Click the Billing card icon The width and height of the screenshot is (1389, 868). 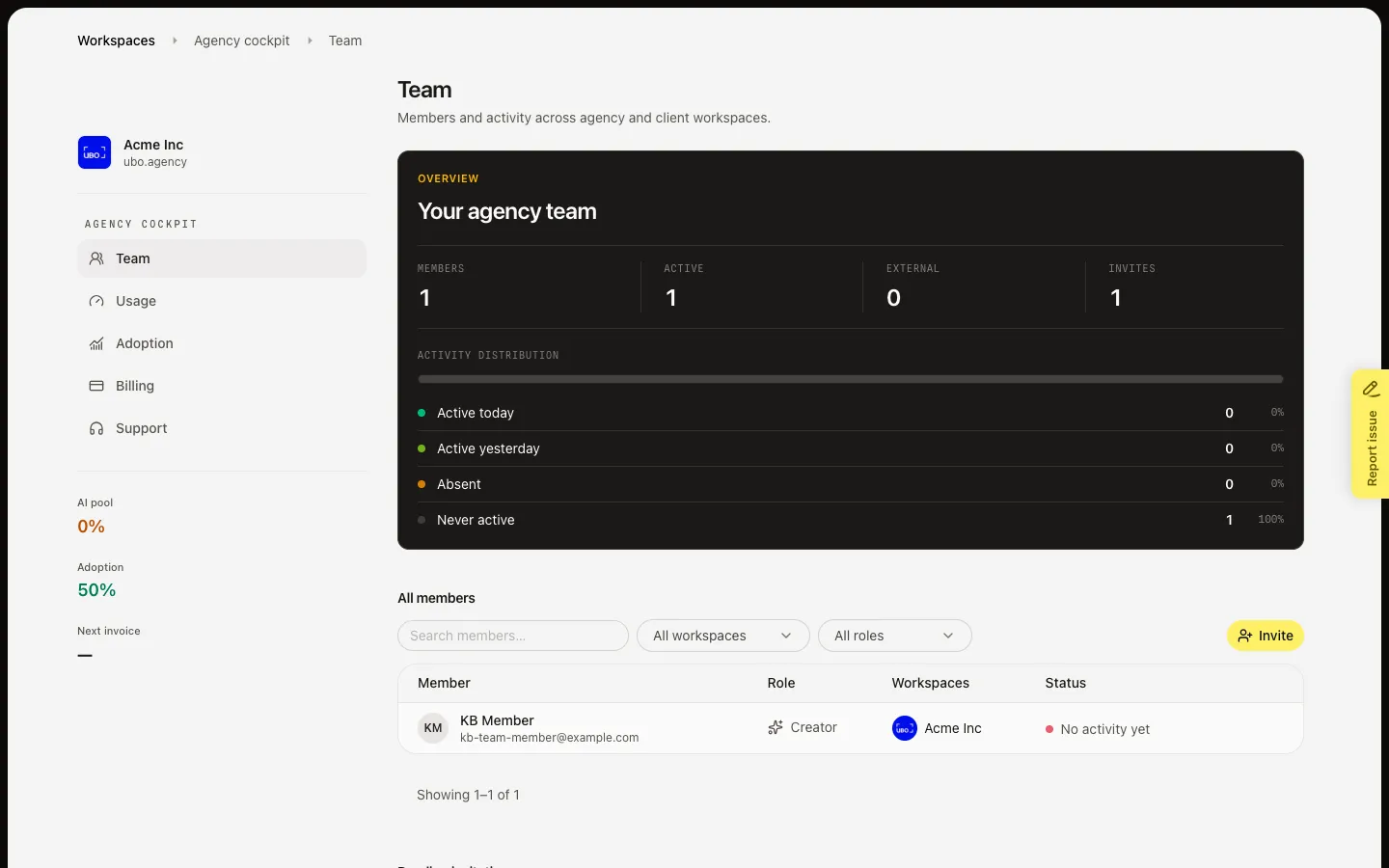pos(96,386)
